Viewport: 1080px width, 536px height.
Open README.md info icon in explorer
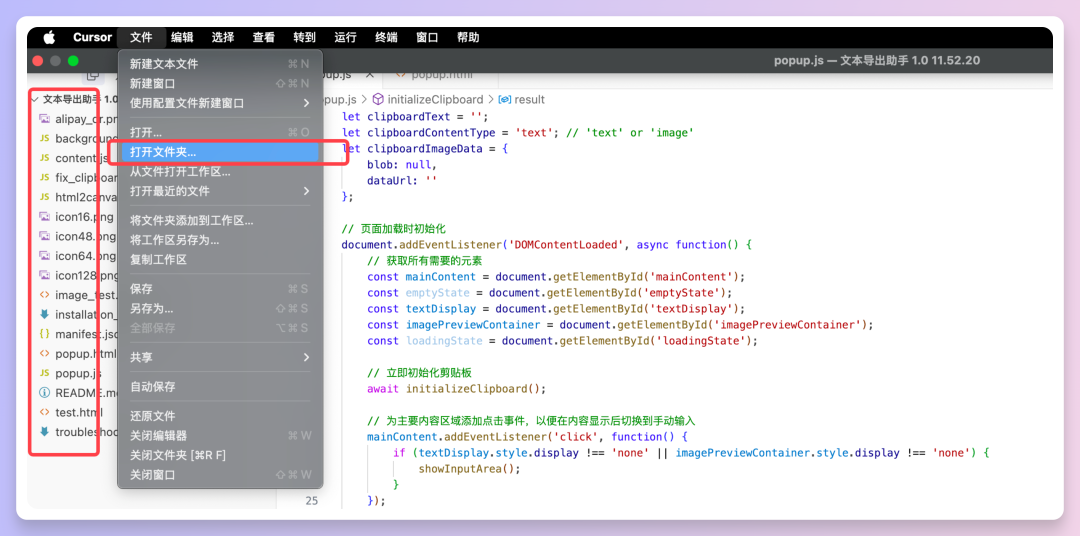tap(44, 393)
